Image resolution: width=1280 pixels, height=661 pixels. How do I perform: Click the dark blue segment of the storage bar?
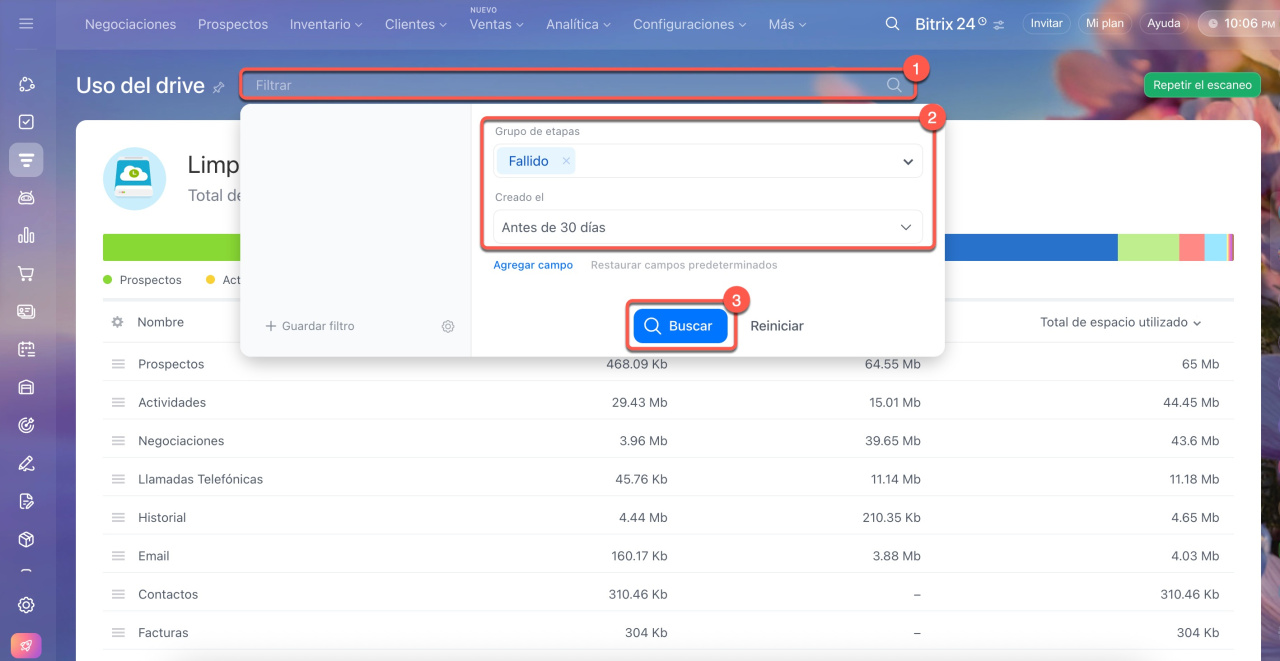(x=1030, y=248)
